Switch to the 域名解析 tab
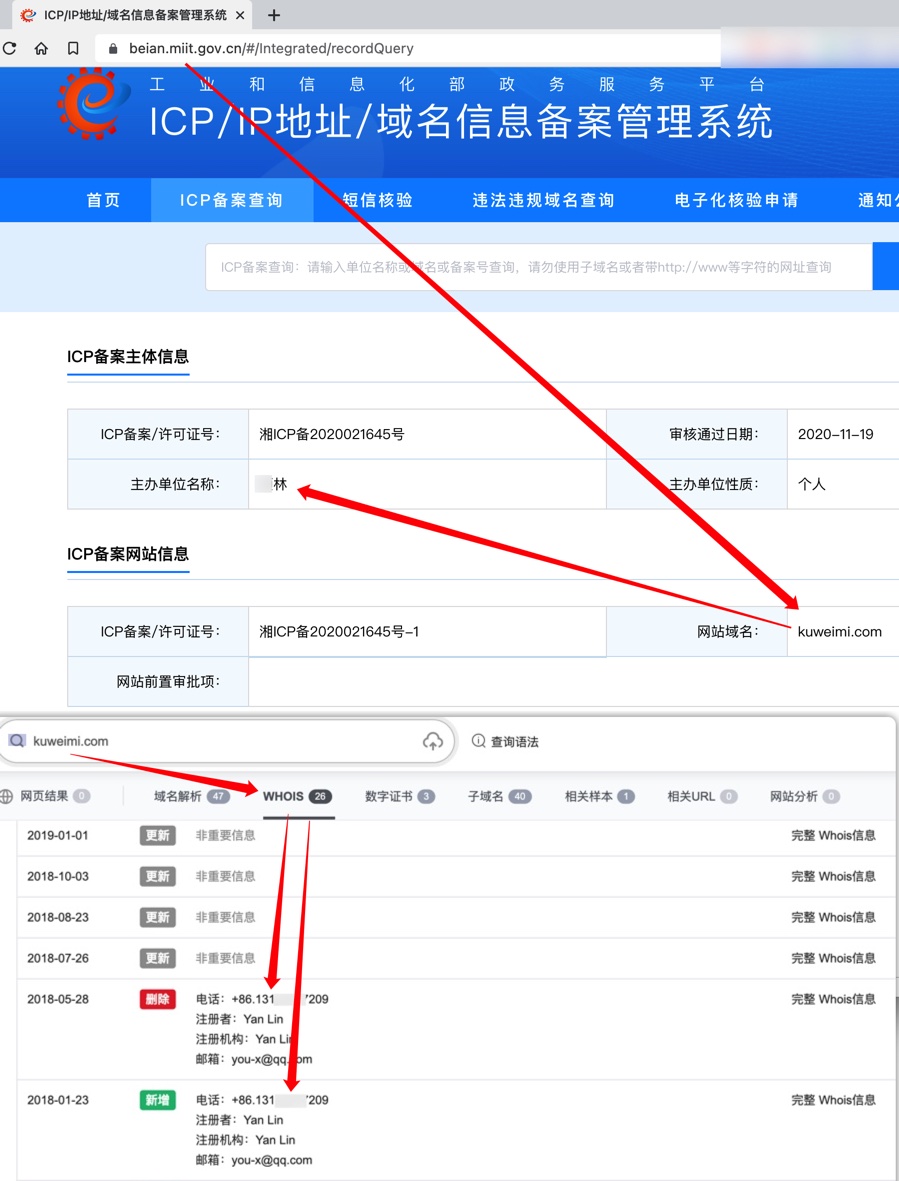899x1181 pixels. click(191, 796)
